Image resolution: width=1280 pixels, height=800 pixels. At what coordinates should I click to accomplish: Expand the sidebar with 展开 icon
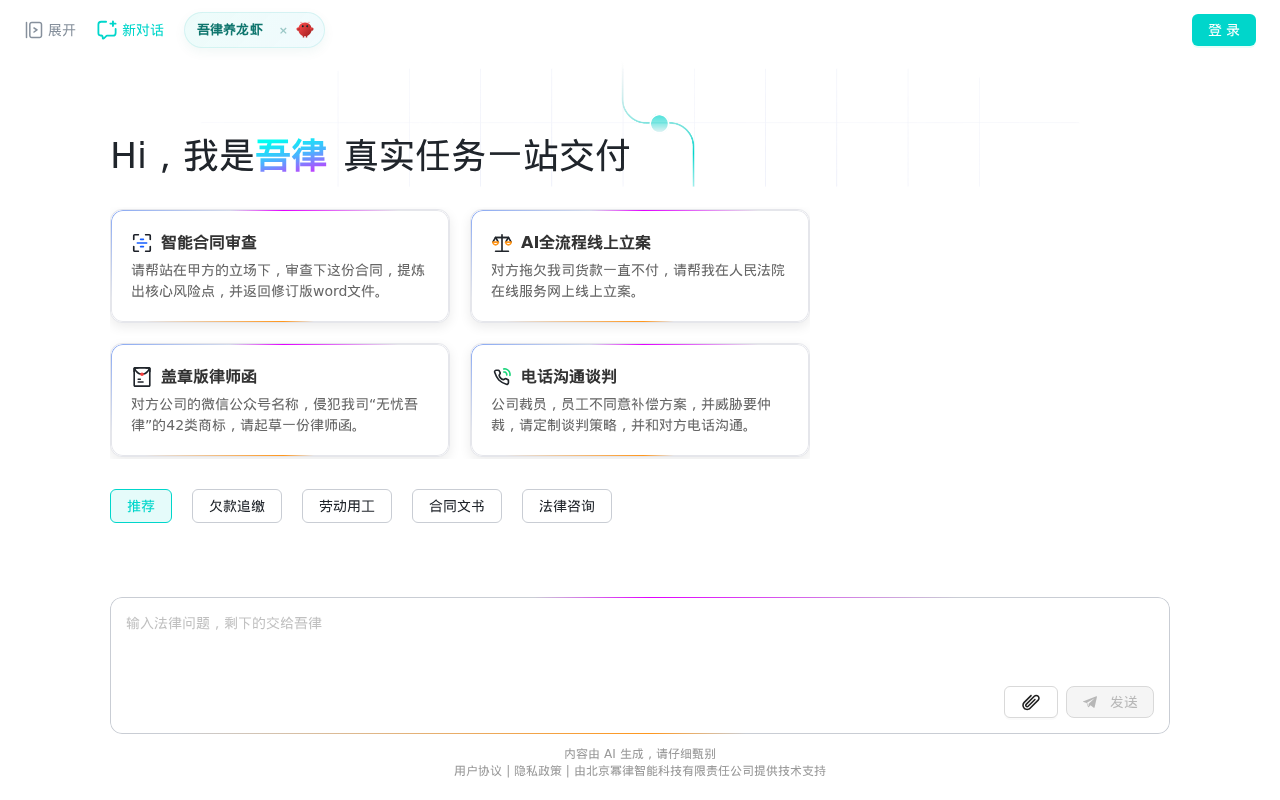pyautogui.click(x=34, y=30)
